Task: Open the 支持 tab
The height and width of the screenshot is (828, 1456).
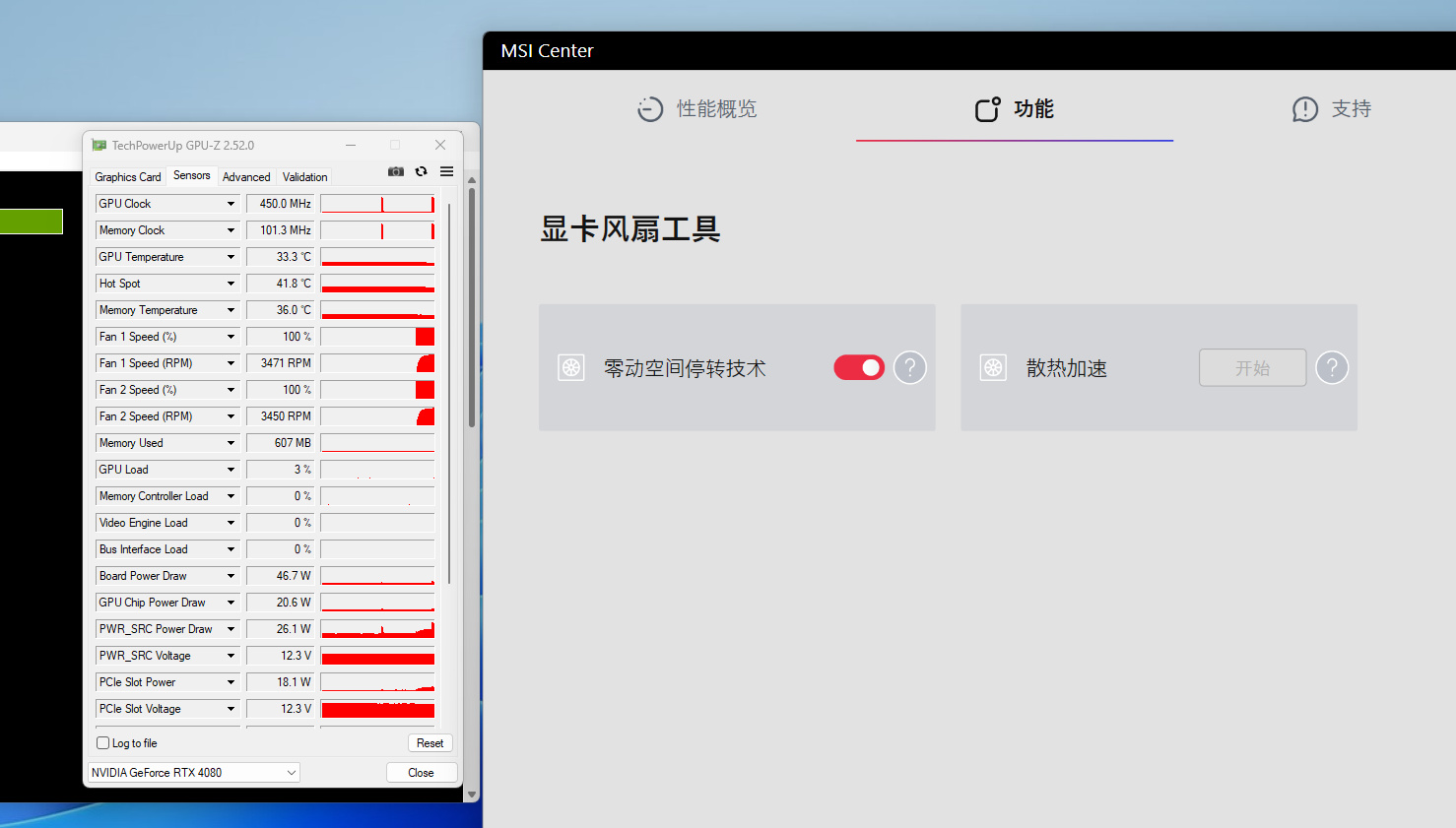Action: coord(1332,109)
